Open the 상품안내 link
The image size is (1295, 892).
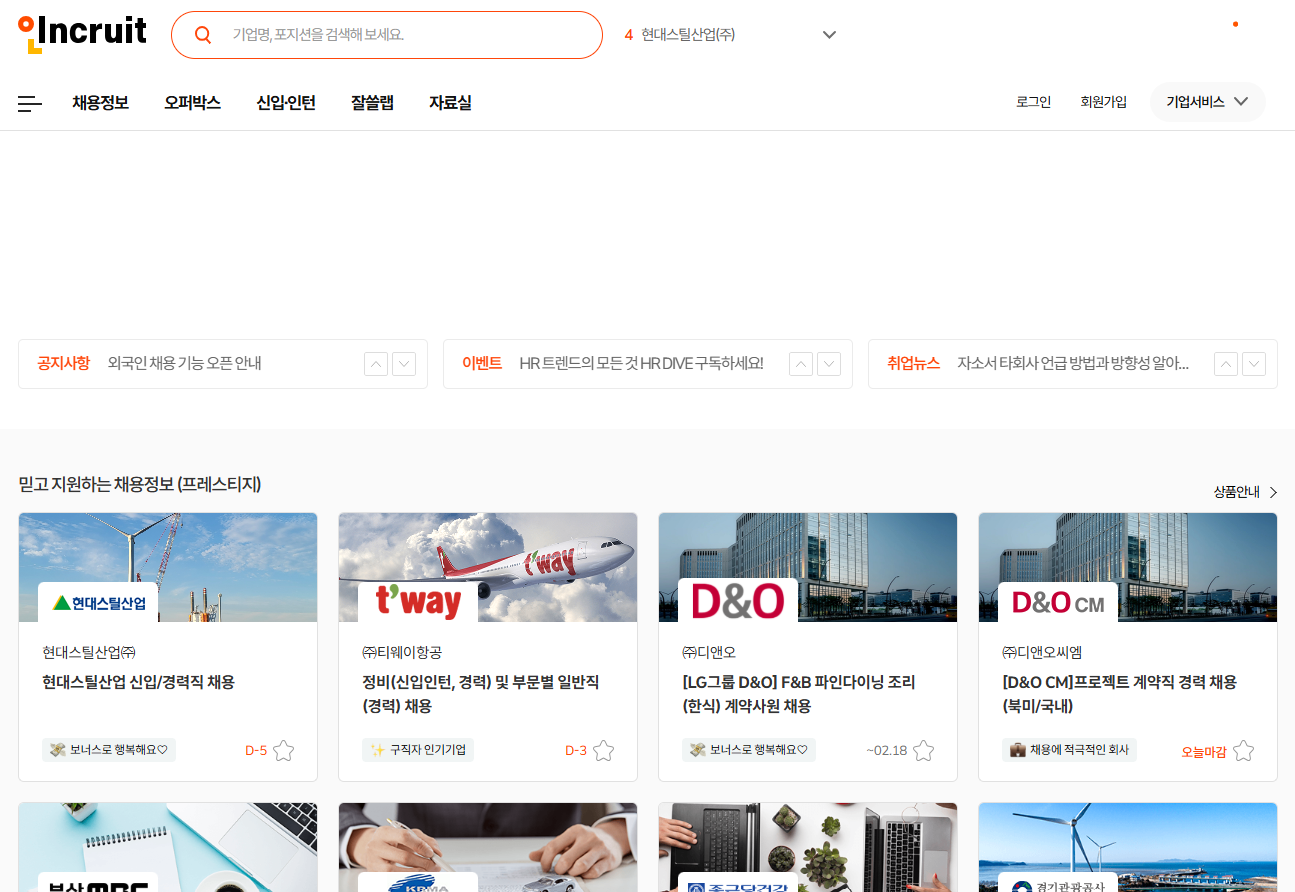1237,492
